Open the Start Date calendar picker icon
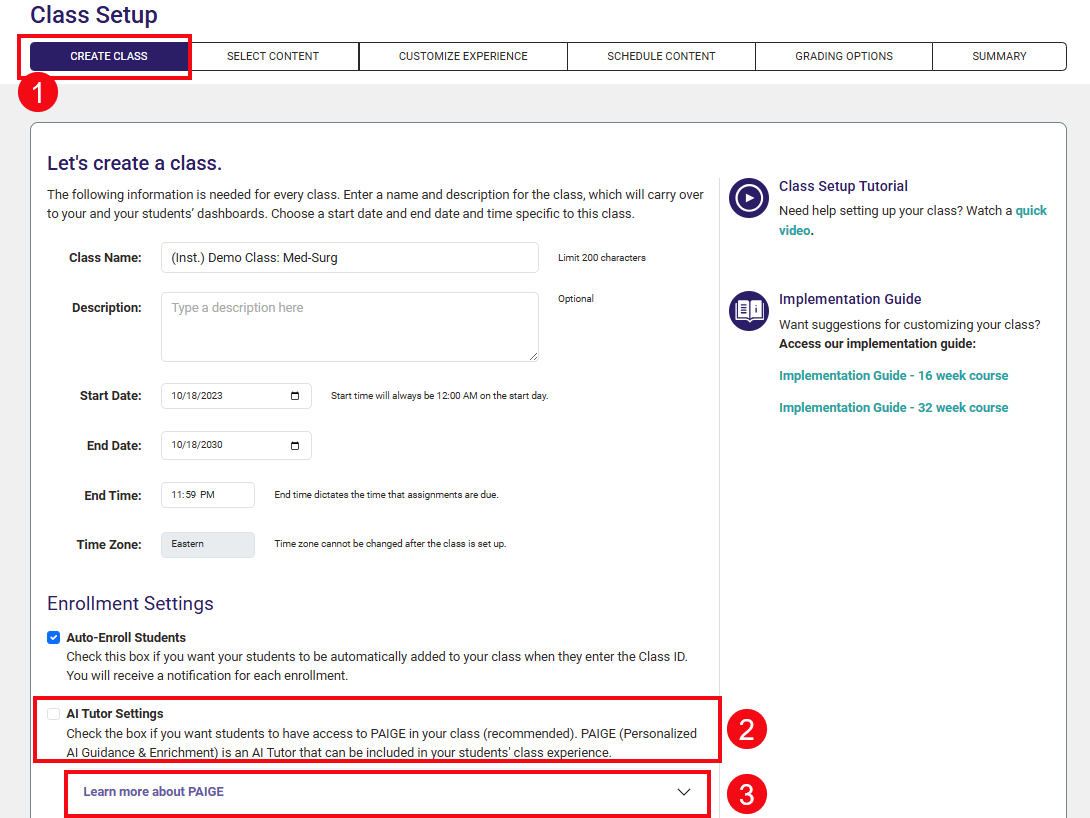 click(295, 396)
